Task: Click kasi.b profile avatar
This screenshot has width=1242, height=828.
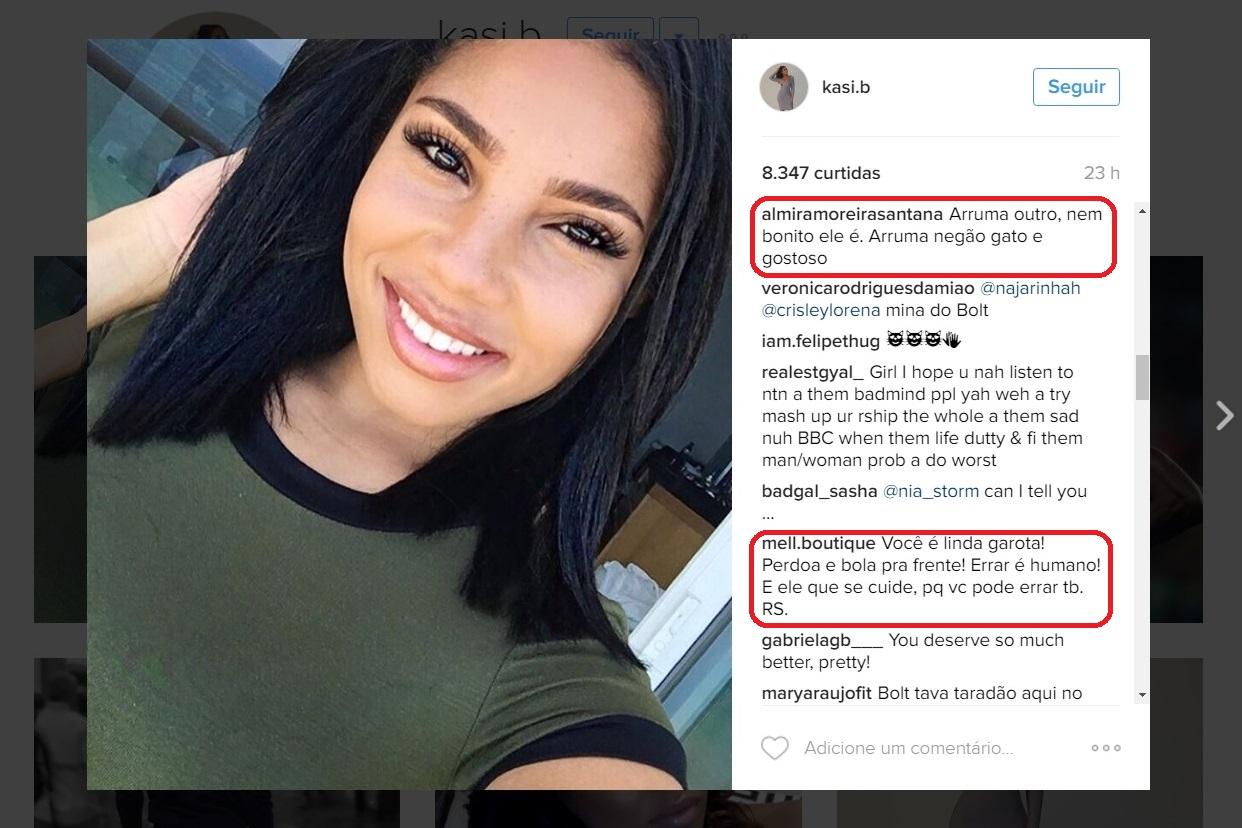Action: pos(784,87)
